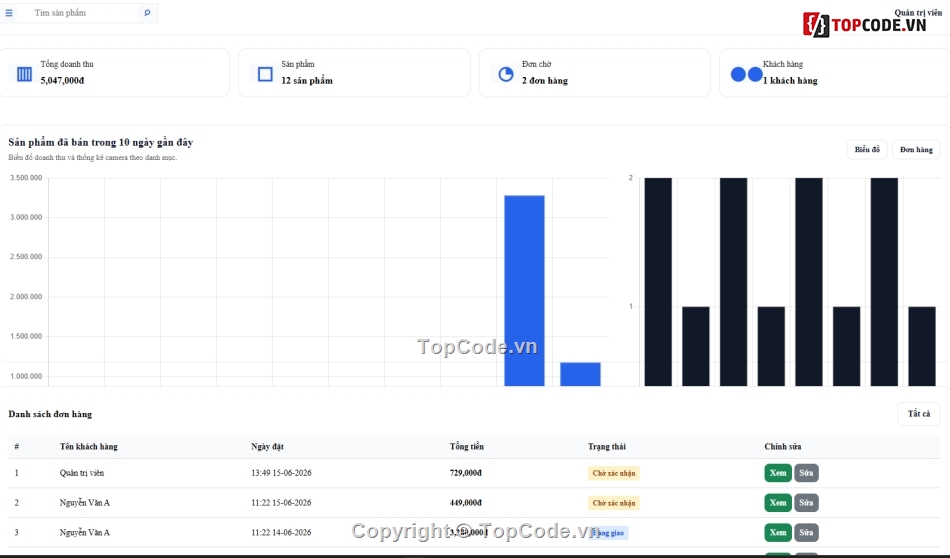950x558 pixels.
Task: Click the 'Đang giao' status badge
Action: pyautogui.click(x=608, y=533)
